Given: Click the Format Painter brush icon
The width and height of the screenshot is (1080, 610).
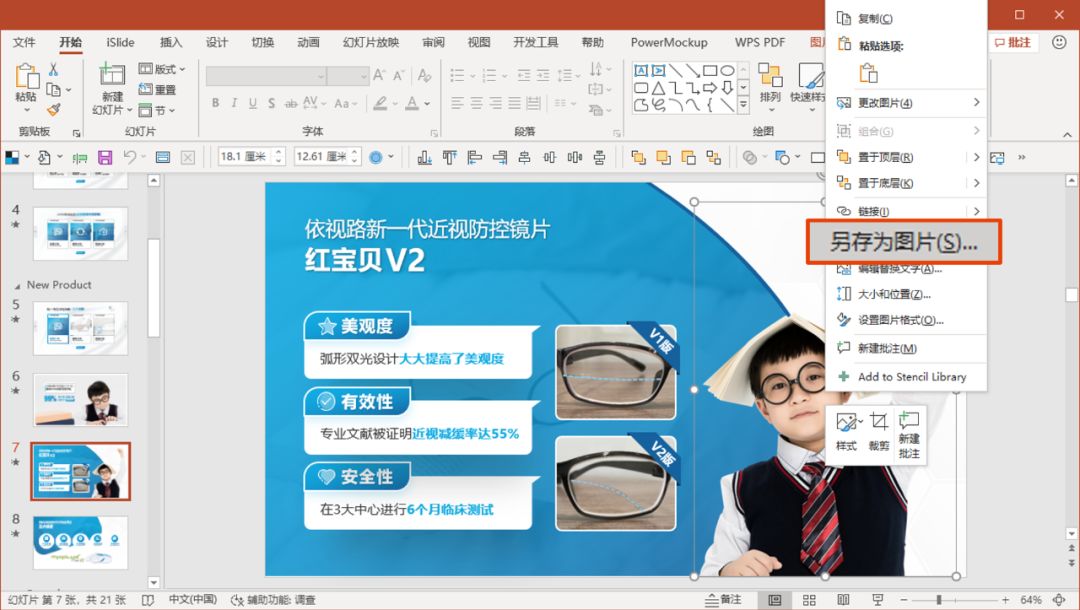Looking at the screenshot, I should click(x=53, y=109).
